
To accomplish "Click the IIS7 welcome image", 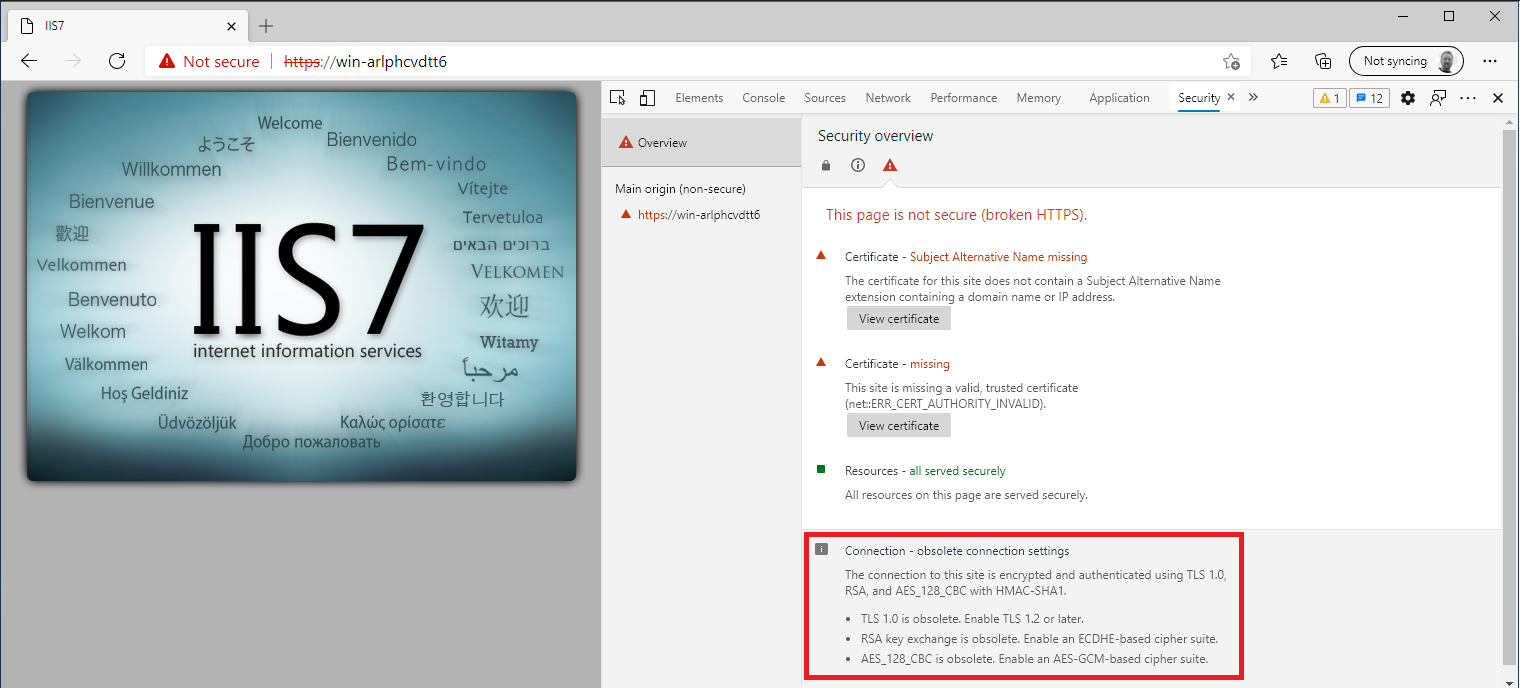I will click(302, 286).
